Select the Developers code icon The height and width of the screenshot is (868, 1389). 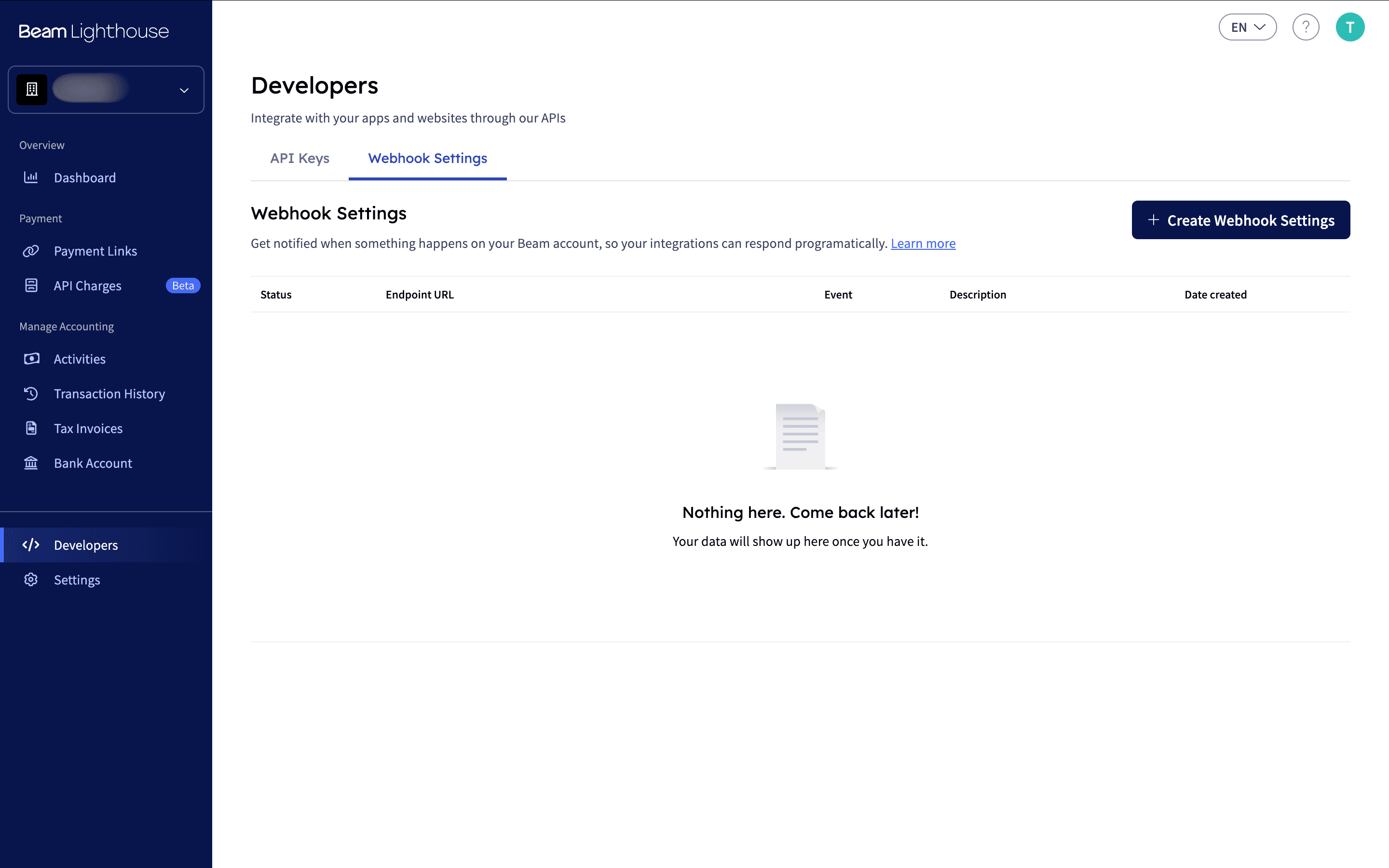click(31, 545)
